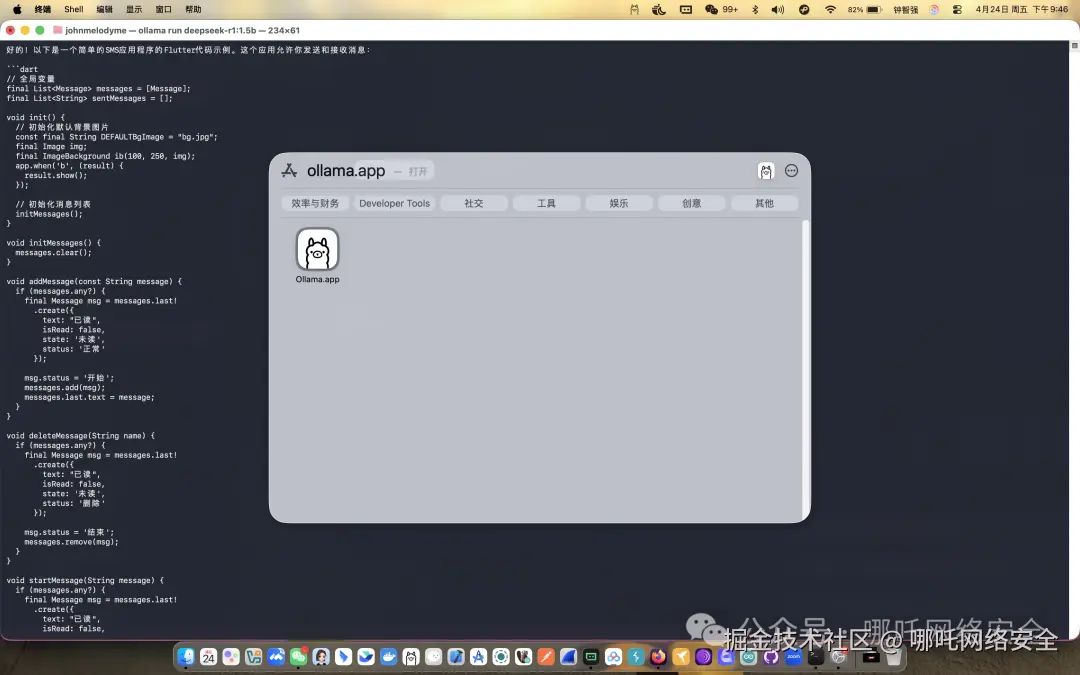Viewport: 1080px width, 675px height.
Task: Select the Developer Tools category filter
Action: click(x=395, y=203)
